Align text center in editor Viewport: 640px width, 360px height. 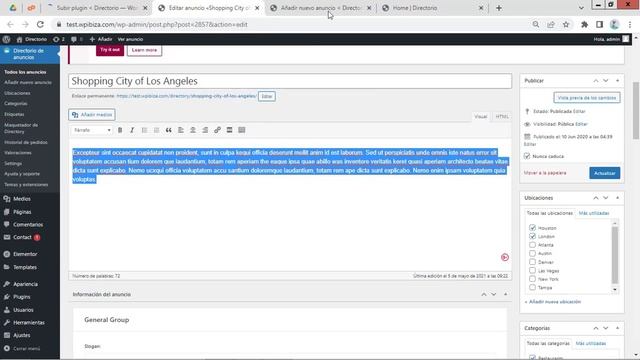click(x=193, y=130)
